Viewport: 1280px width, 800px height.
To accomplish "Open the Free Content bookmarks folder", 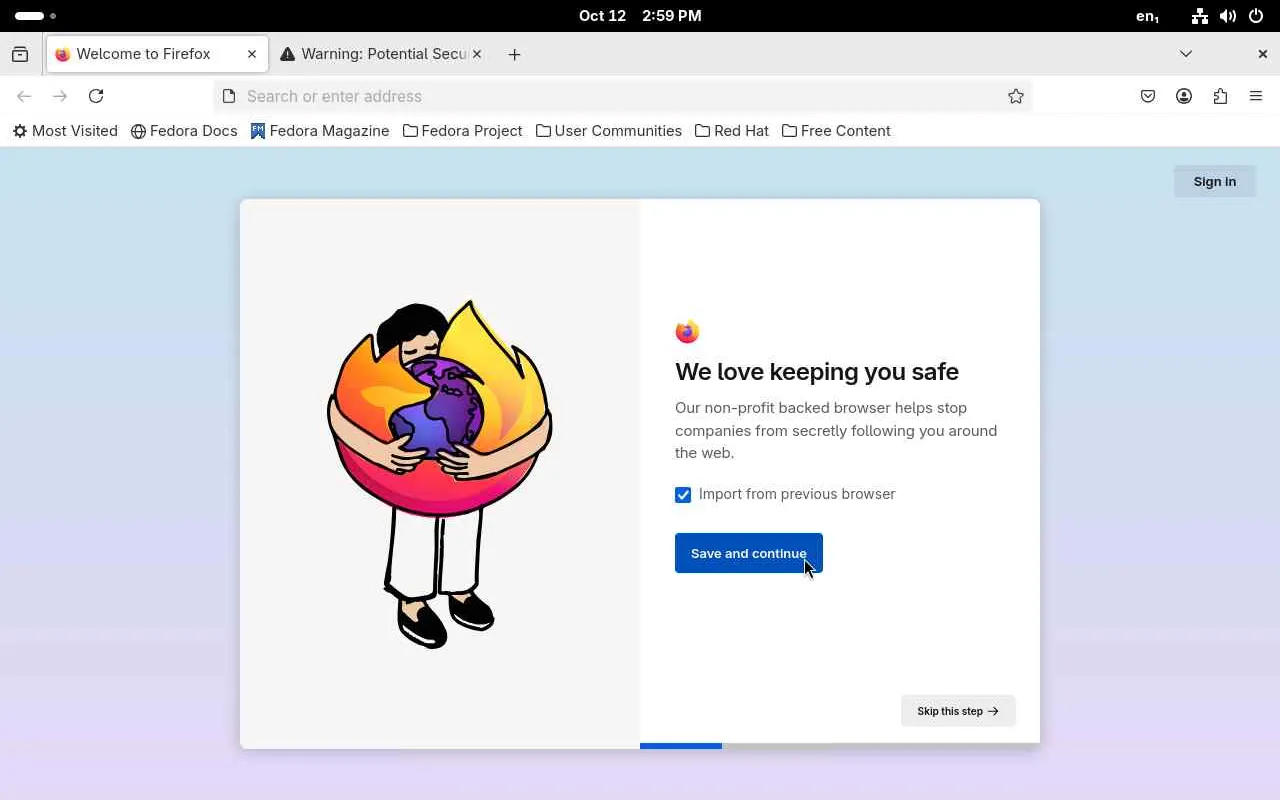I will click(x=836, y=131).
